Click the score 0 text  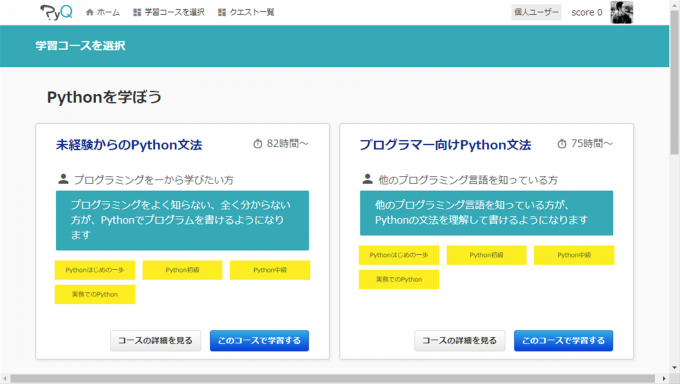pos(587,13)
